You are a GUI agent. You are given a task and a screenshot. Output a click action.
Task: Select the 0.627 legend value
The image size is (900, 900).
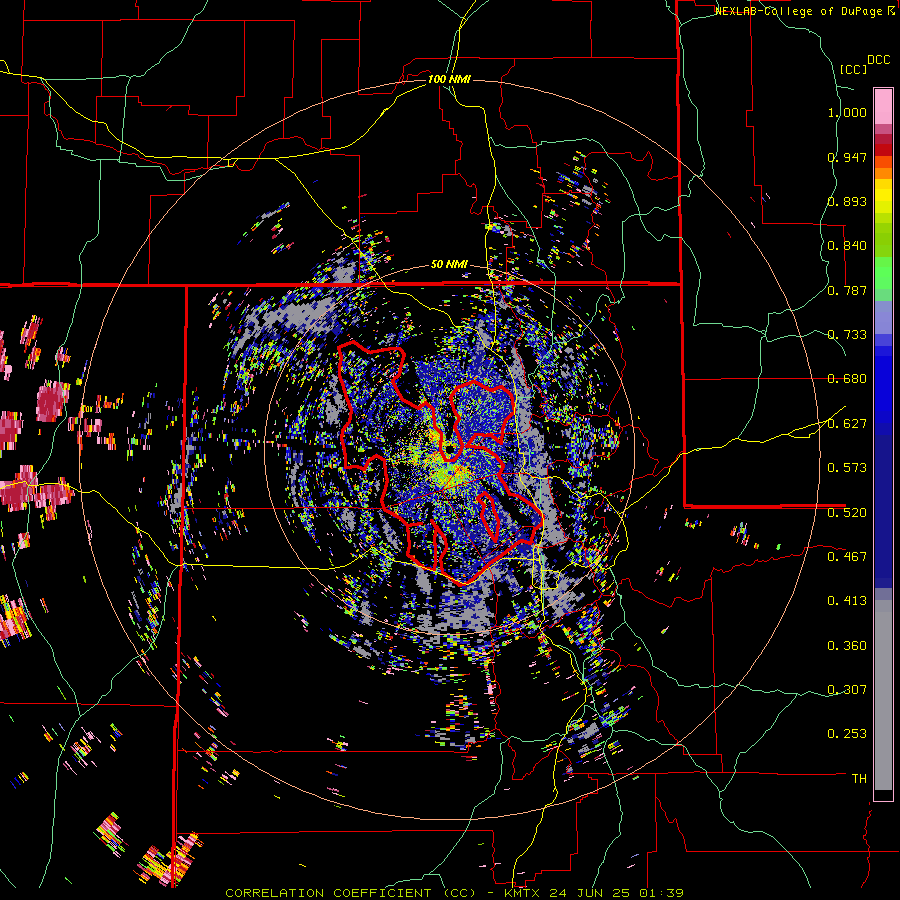(847, 424)
